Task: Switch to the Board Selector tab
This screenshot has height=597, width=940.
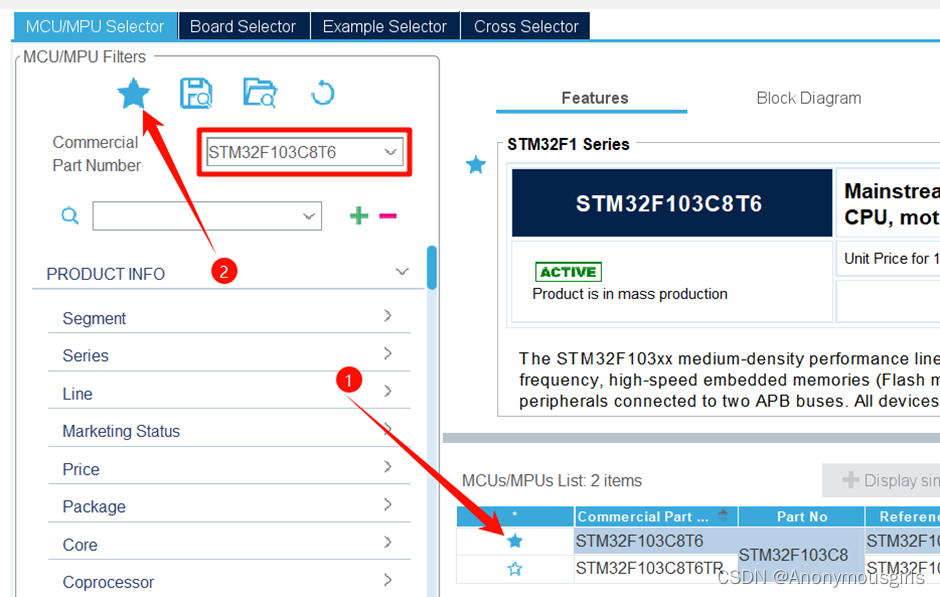Action: [243, 26]
